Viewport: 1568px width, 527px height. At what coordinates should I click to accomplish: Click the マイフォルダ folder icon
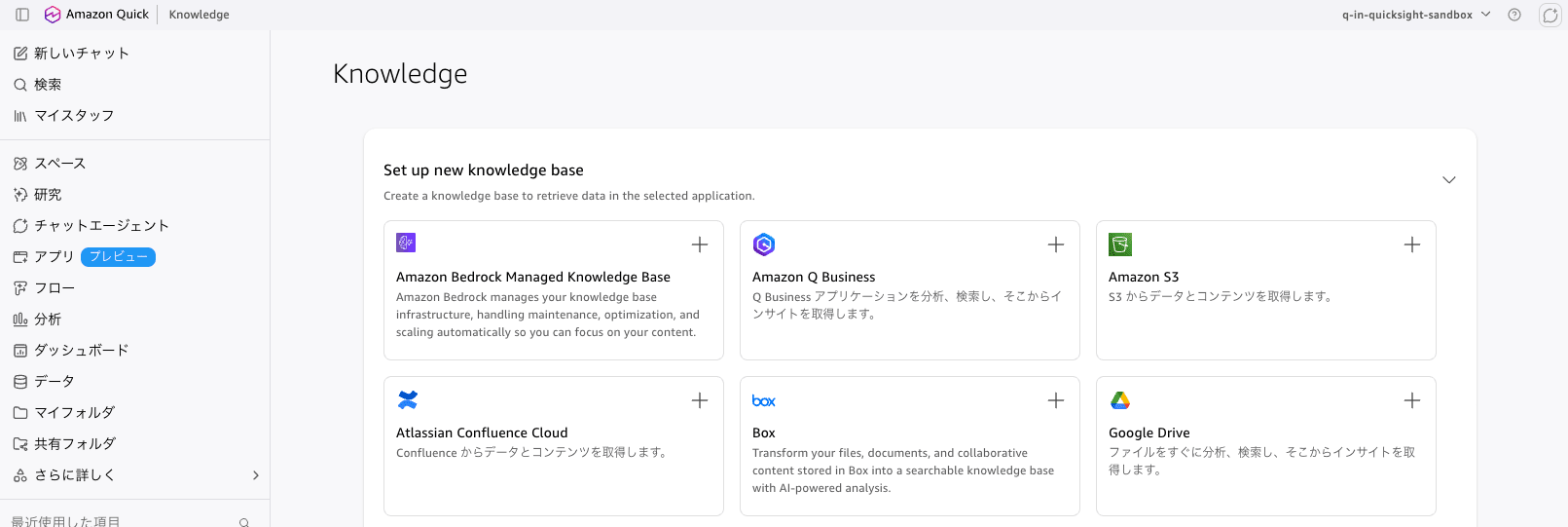(20, 413)
